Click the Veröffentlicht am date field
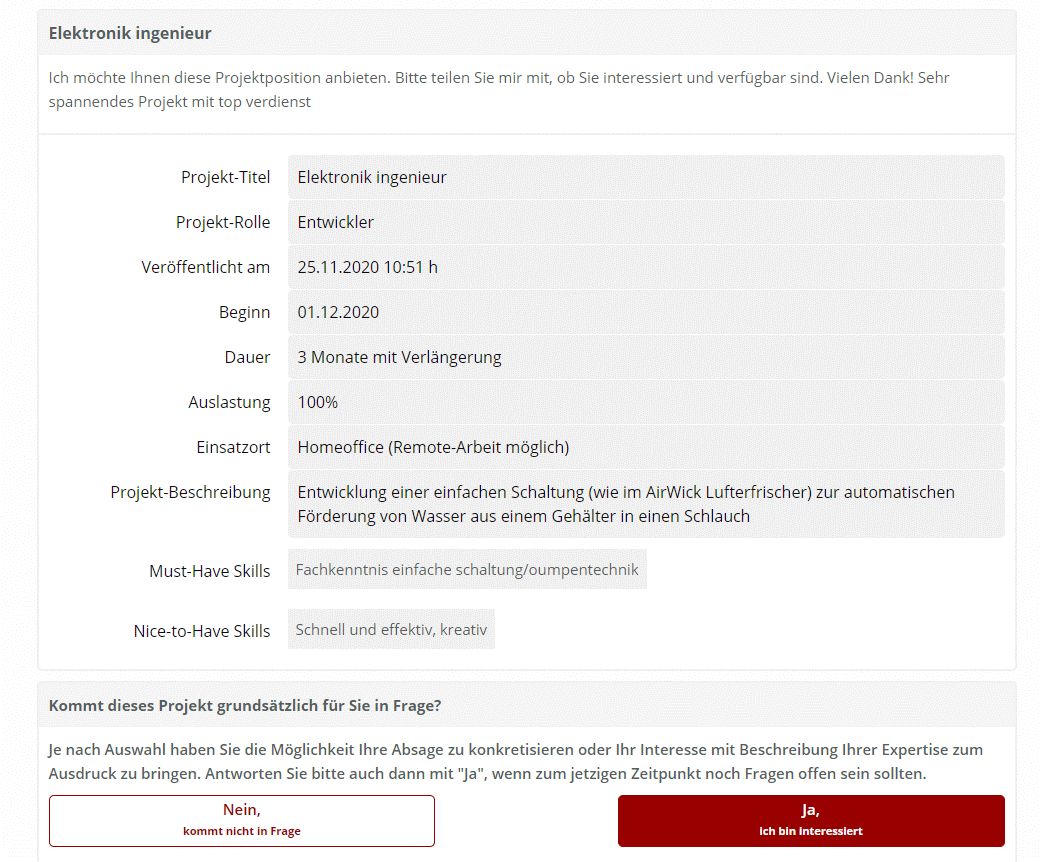 (645, 267)
